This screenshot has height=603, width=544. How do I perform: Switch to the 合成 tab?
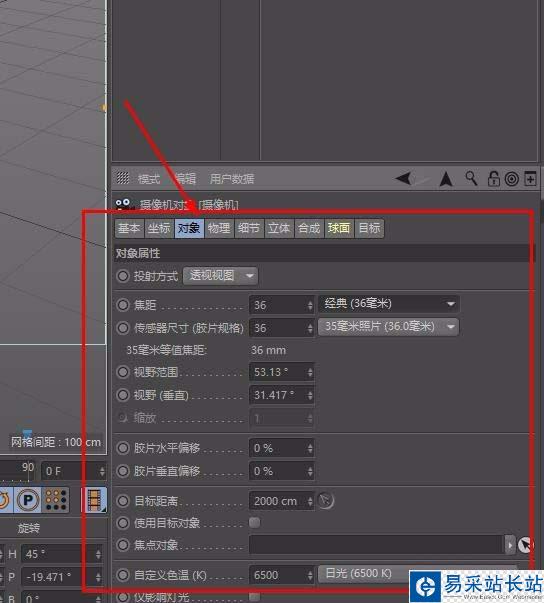[x=309, y=228]
